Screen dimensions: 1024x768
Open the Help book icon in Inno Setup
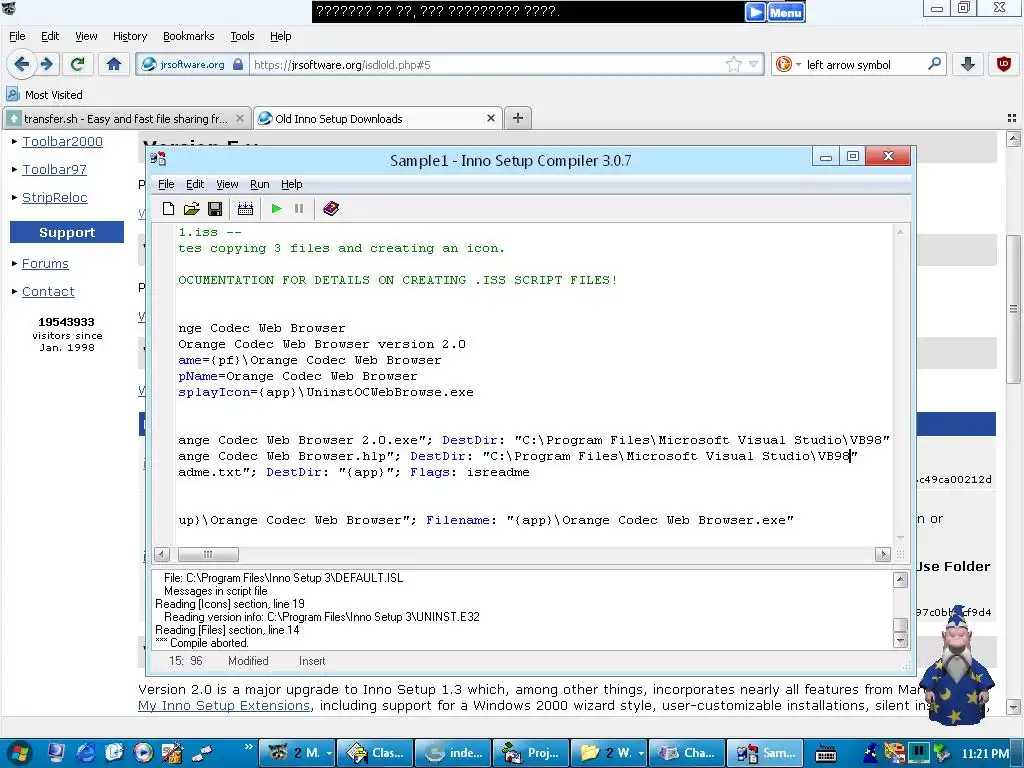[331, 209]
